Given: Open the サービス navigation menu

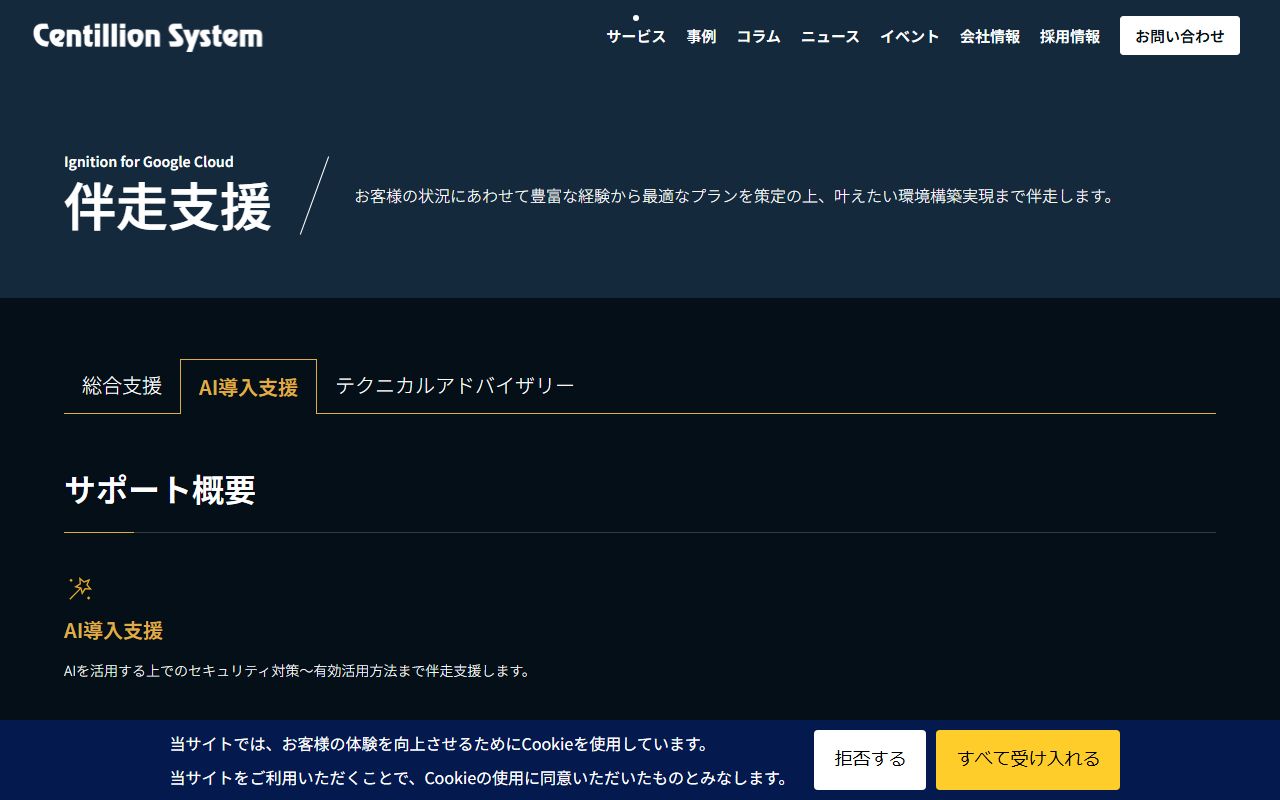Looking at the screenshot, I should click(636, 37).
